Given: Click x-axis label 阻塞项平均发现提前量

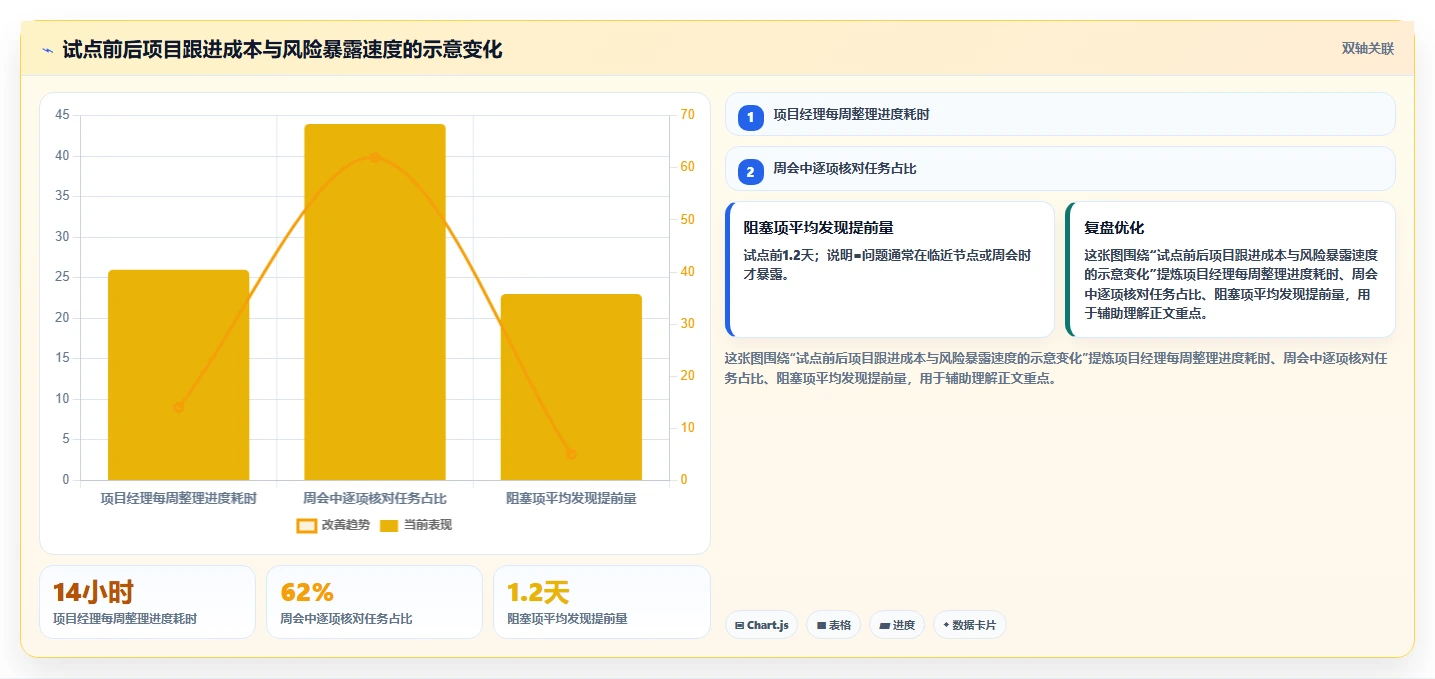Looking at the screenshot, I should click(x=571, y=497).
